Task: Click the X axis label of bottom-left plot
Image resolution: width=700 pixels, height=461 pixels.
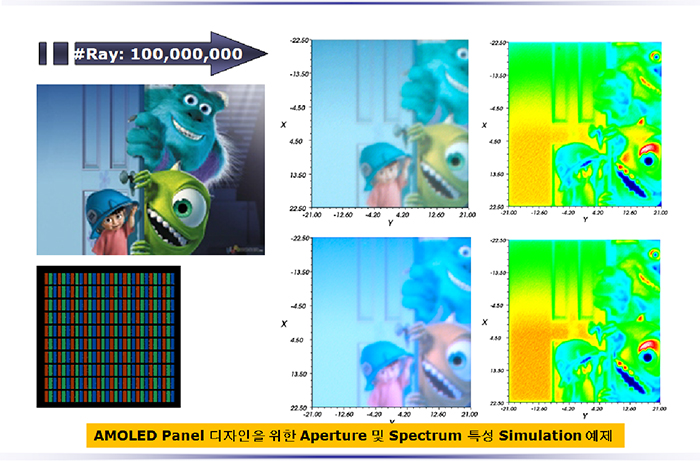Action: point(283,324)
